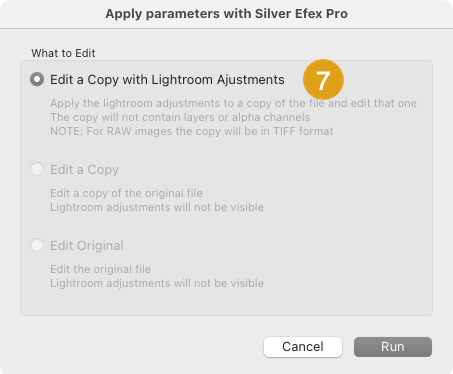
Task: Click the visibility warning below Edit Original
Action: point(157,283)
